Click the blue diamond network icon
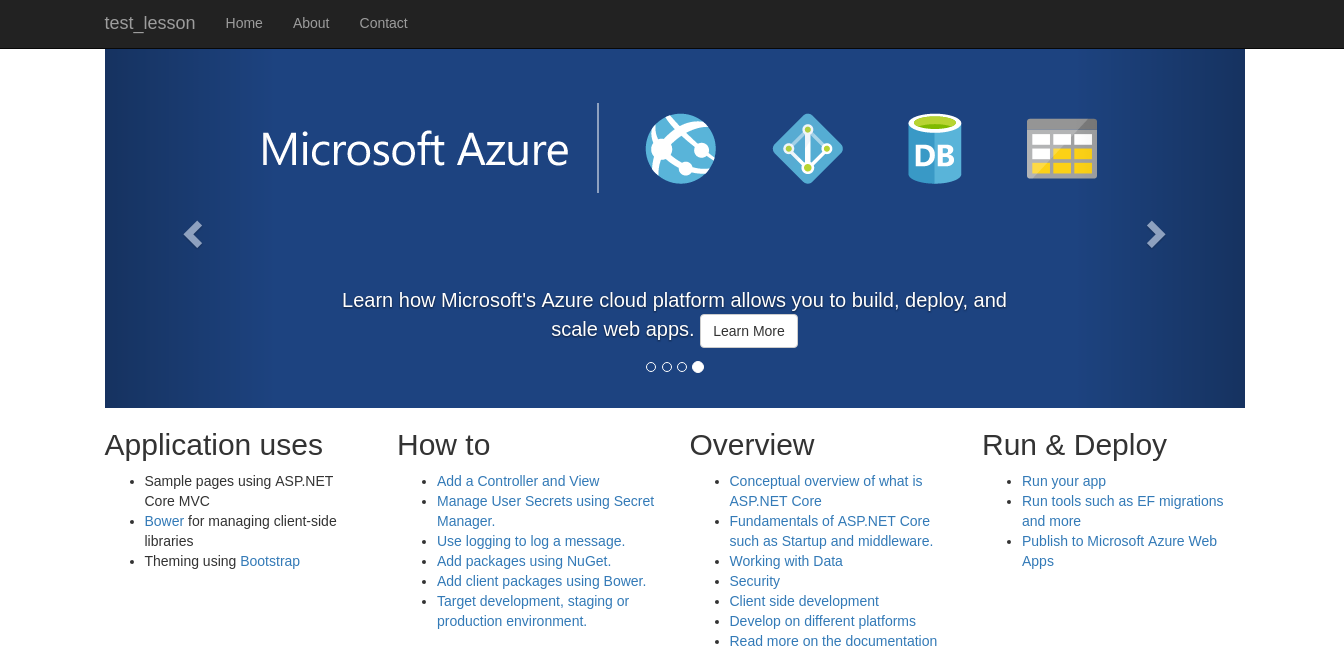This screenshot has height=655, width=1344. 808,149
